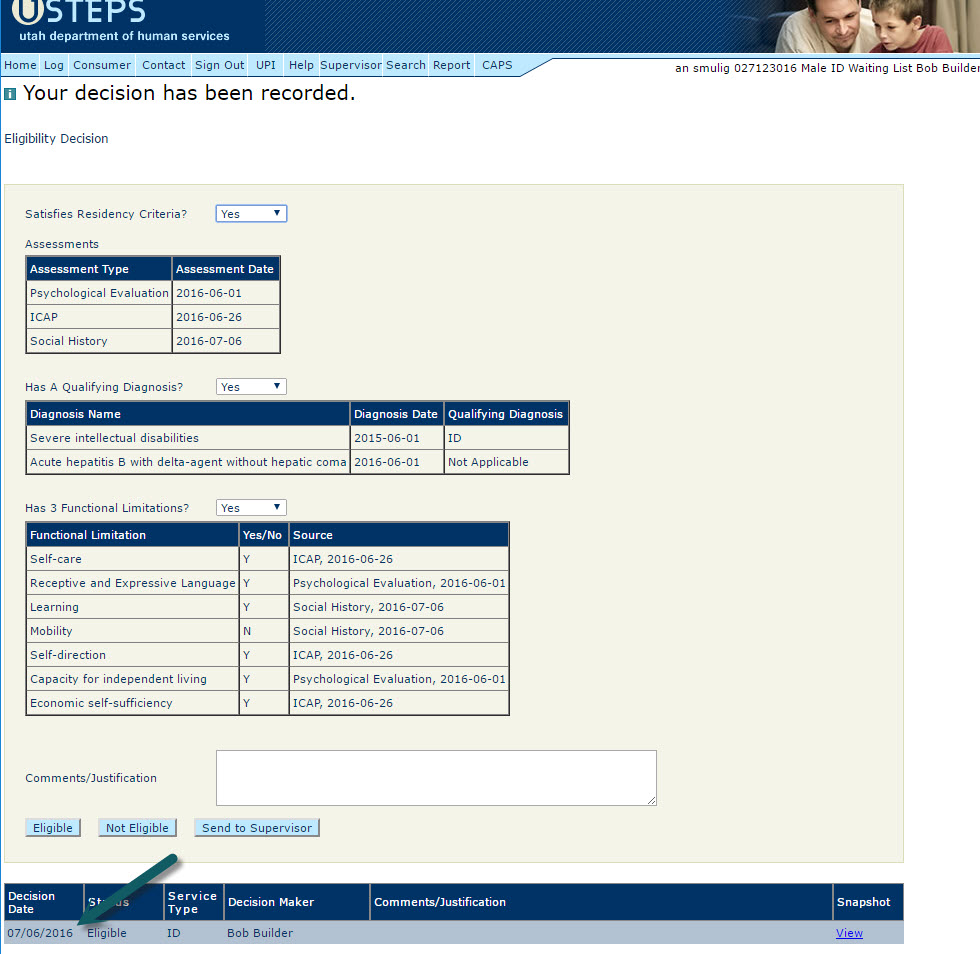This screenshot has width=980, height=954.
Task: Open the View snapshot link
Action: [x=849, y=933]
